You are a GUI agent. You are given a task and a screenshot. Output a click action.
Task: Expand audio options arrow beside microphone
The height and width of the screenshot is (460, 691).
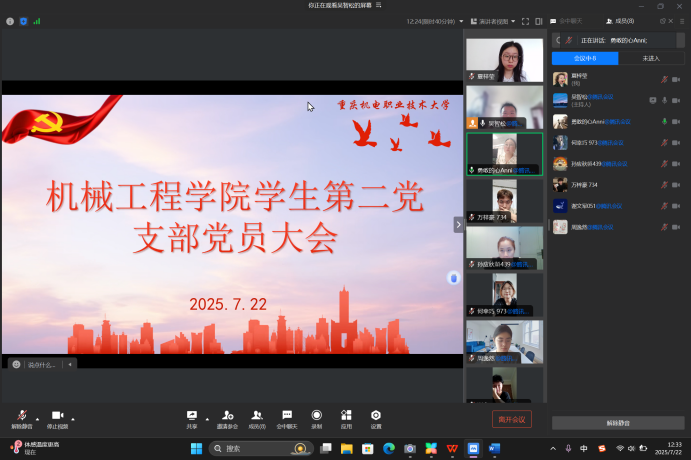tap(37, 419)
